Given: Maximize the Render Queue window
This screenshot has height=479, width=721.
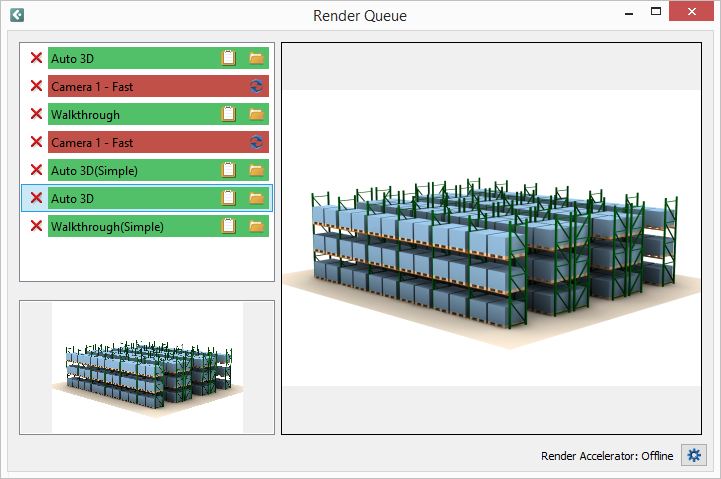Looking at the screenshot, I should pyautogui.click(x=656, y=11).
